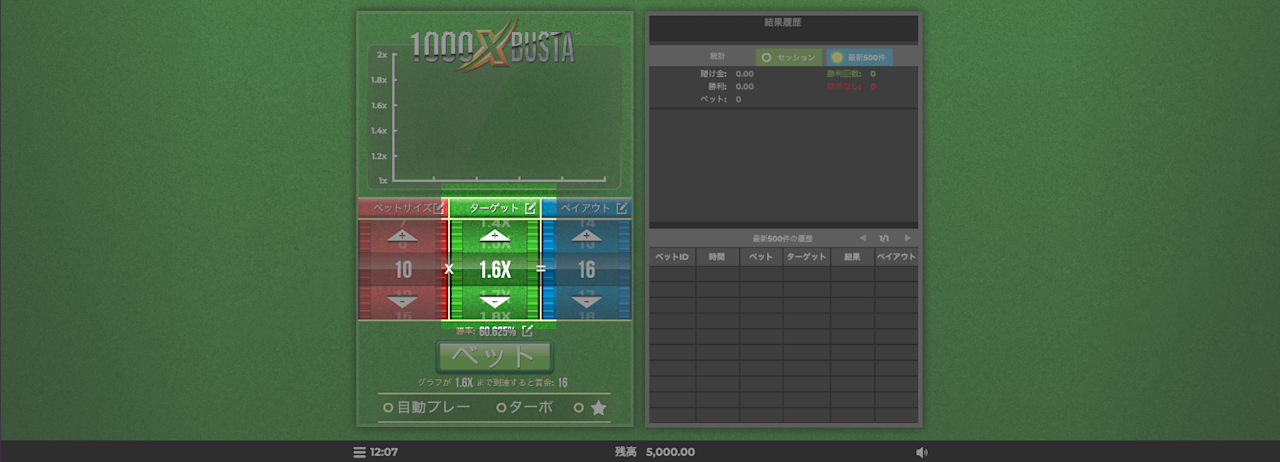This screenshot has height=462, width=1280.
Task: Click the target value 1.6X
Action: coord(495,269)
